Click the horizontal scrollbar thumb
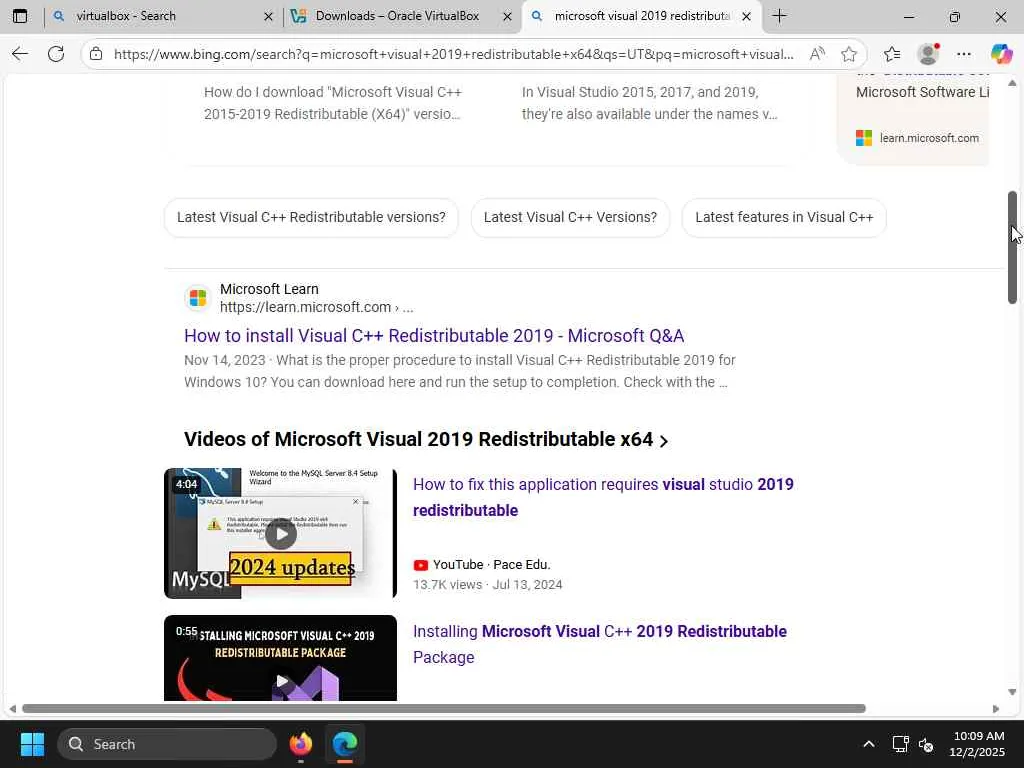Screen dimensions: 1024x768 pyautogui.click(x=443, y=709)
